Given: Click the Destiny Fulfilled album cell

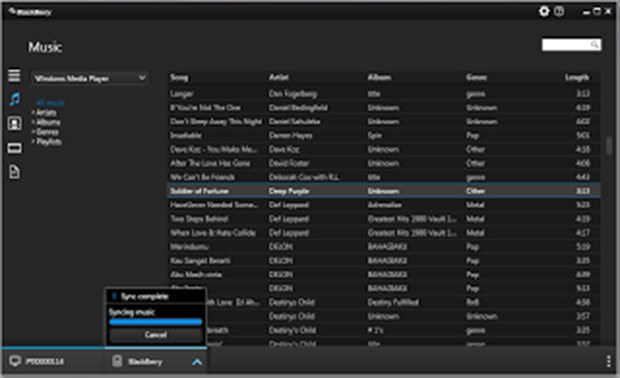Looking at the screenshot, I should 393,302.
